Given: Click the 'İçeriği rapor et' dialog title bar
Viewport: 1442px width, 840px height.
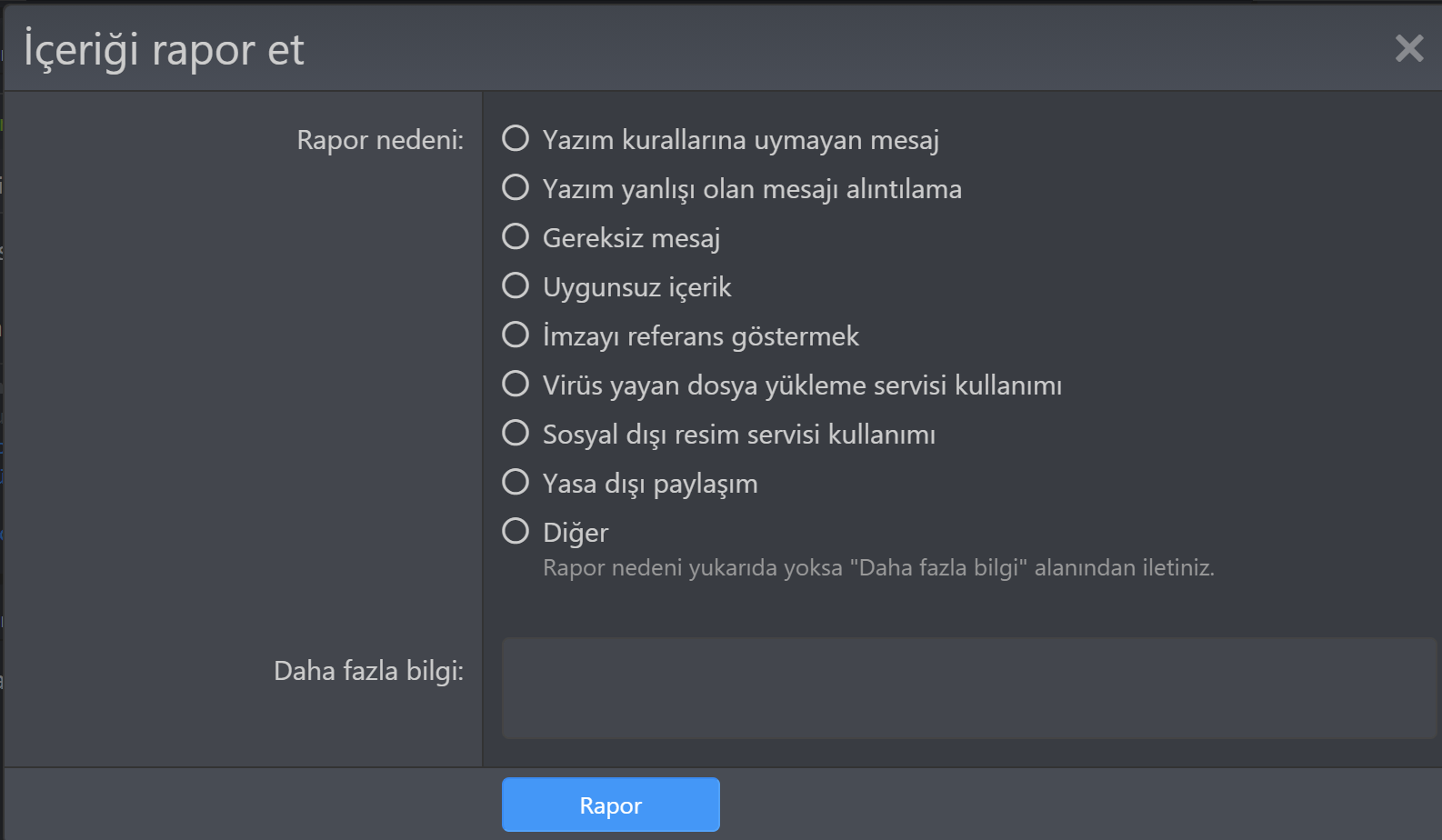Looking at the screenshot, I should pos(164,49).
